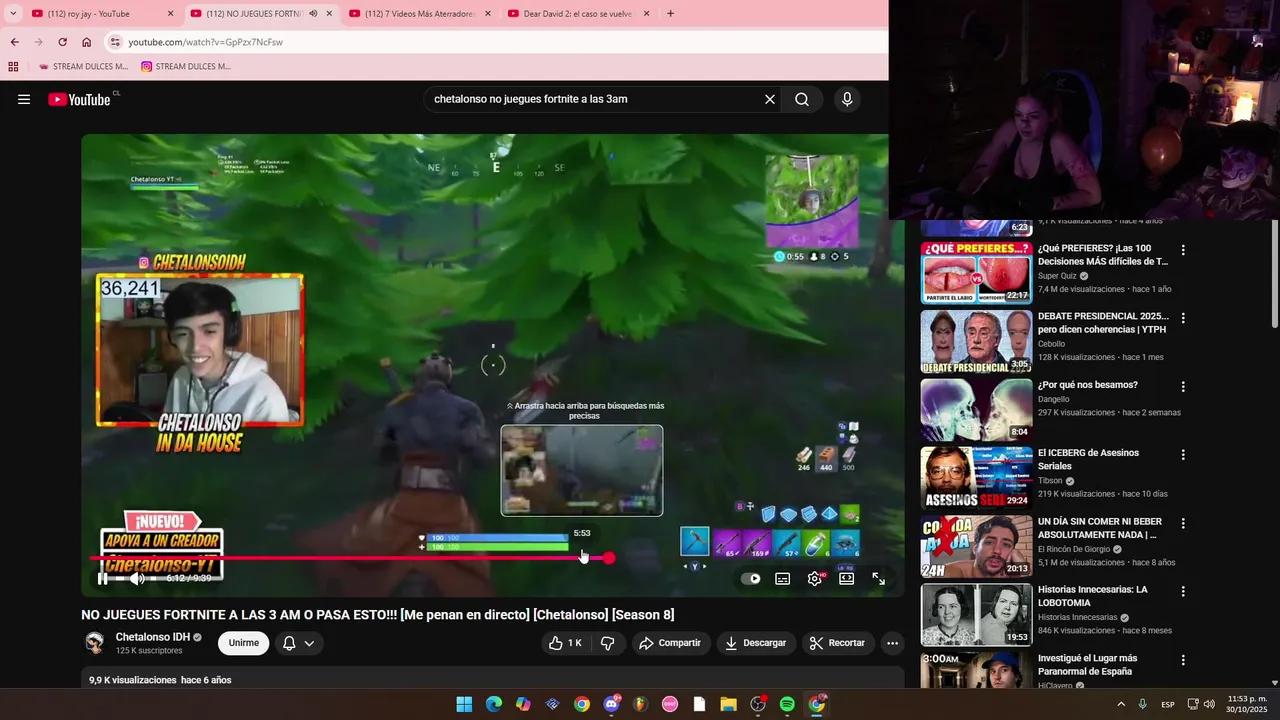View site information icon in address bar

pyautogui.click(x=115, y=42)
